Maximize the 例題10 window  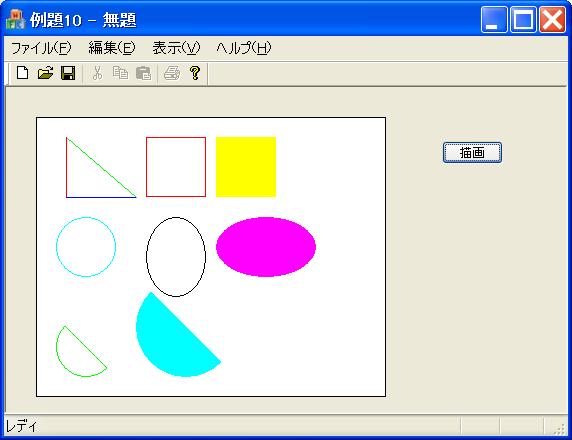coord(523,19)
